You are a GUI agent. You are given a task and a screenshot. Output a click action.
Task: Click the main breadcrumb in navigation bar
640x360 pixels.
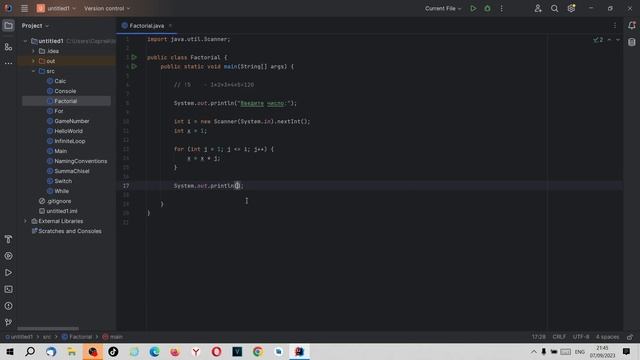point(112,337)
